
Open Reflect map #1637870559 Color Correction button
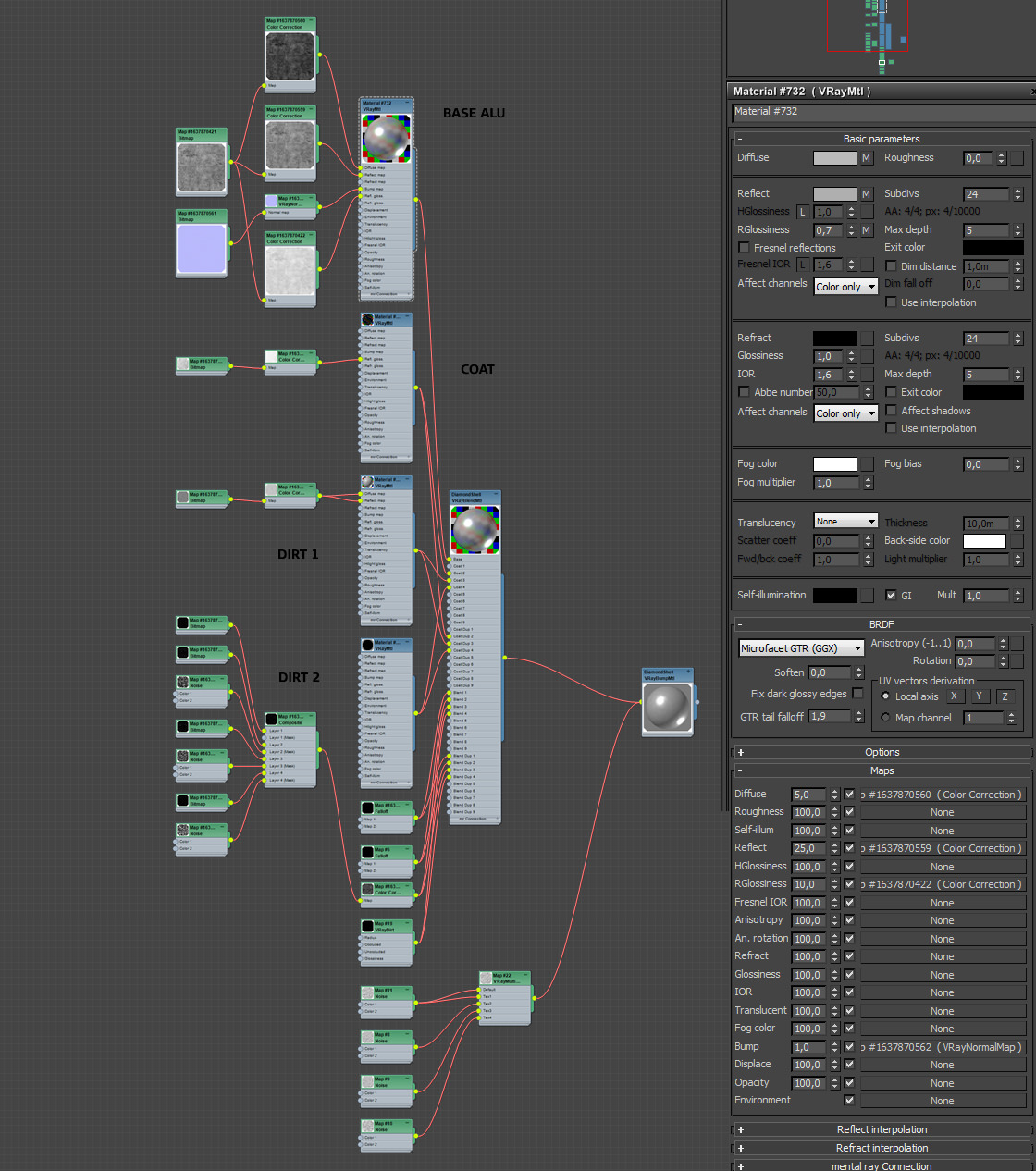[943, 848]
